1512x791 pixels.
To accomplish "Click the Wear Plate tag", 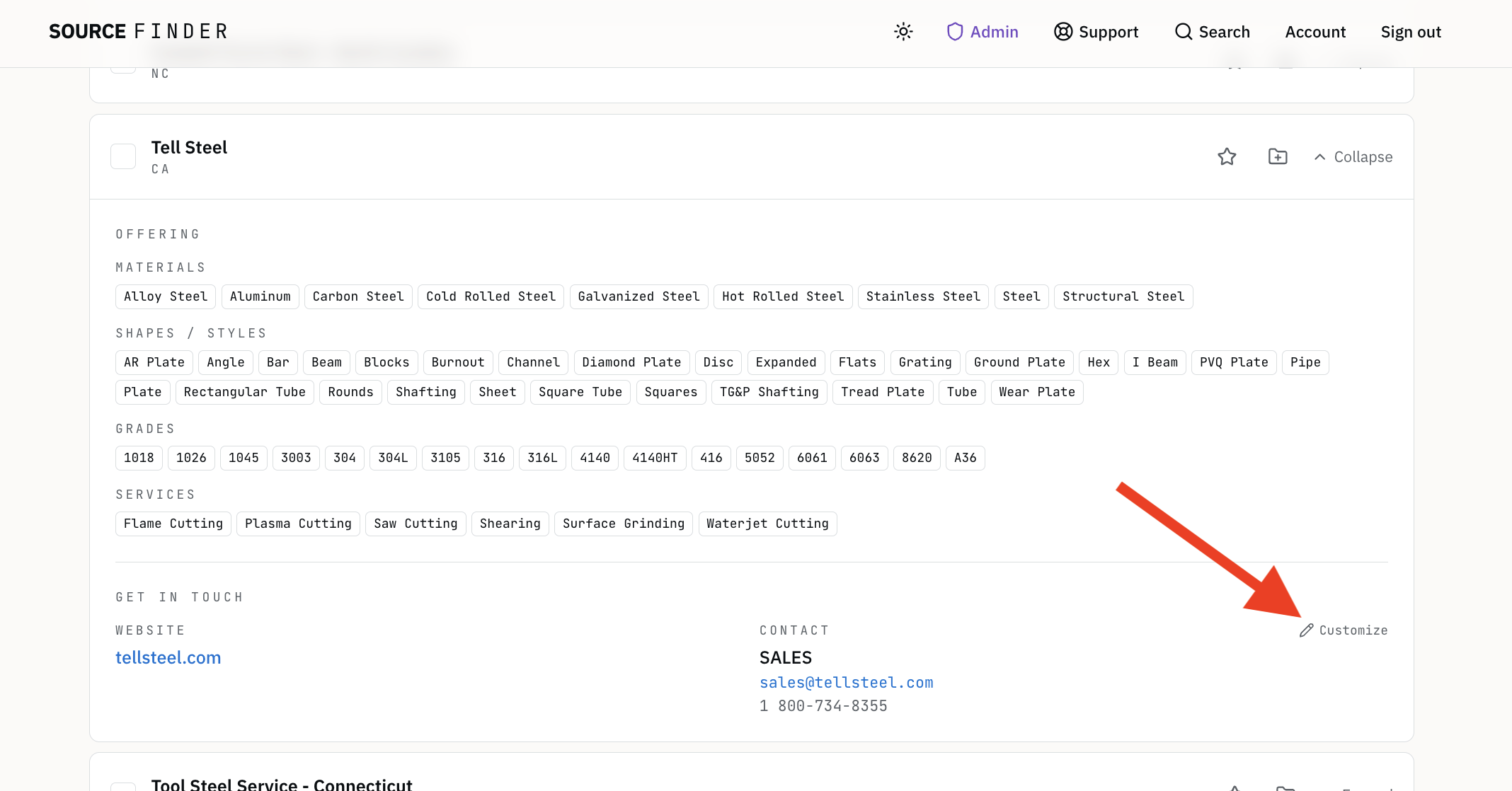I will 1037,392.
